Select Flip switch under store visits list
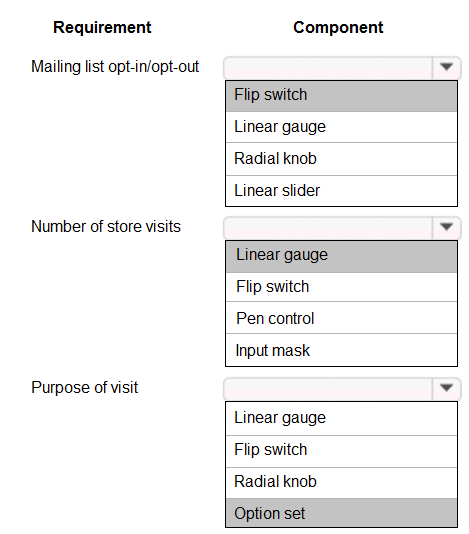The image size is (469, 534). click(341, 287)
